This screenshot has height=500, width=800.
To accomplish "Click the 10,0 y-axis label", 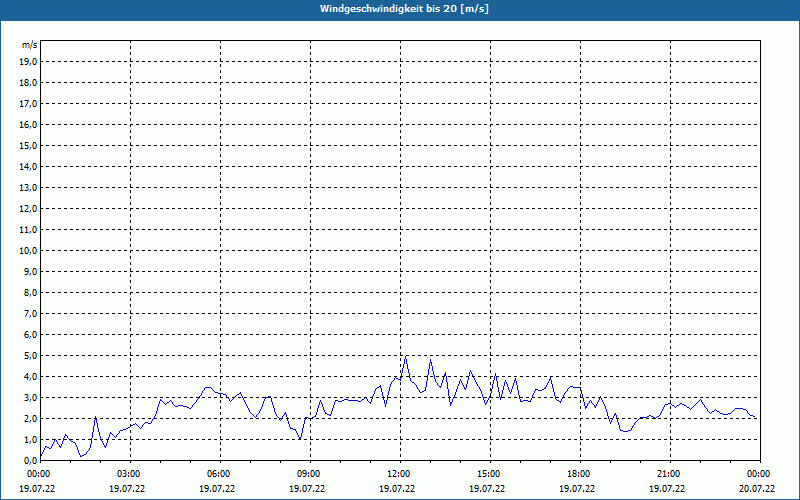I will pyautogui.click(x=28, y=251).
